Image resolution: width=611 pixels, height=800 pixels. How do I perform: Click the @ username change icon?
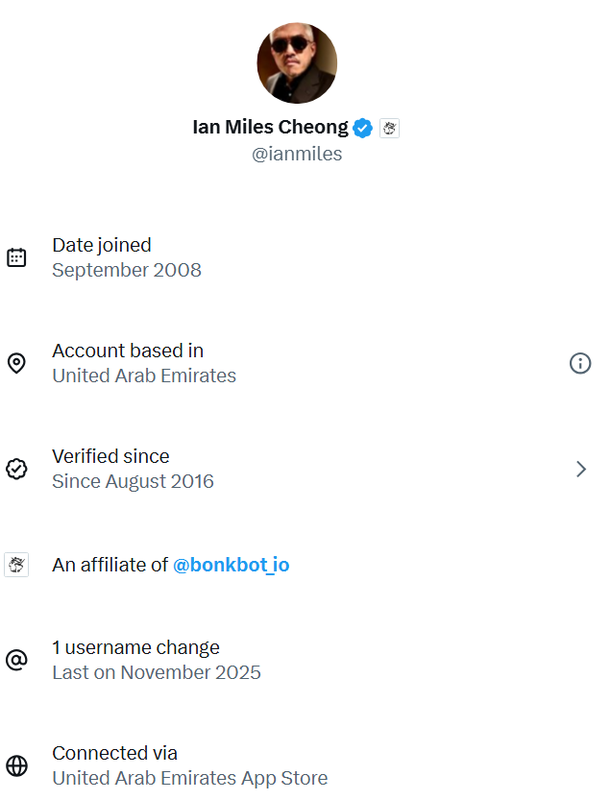pyautogui.click(x=16, y=660)
